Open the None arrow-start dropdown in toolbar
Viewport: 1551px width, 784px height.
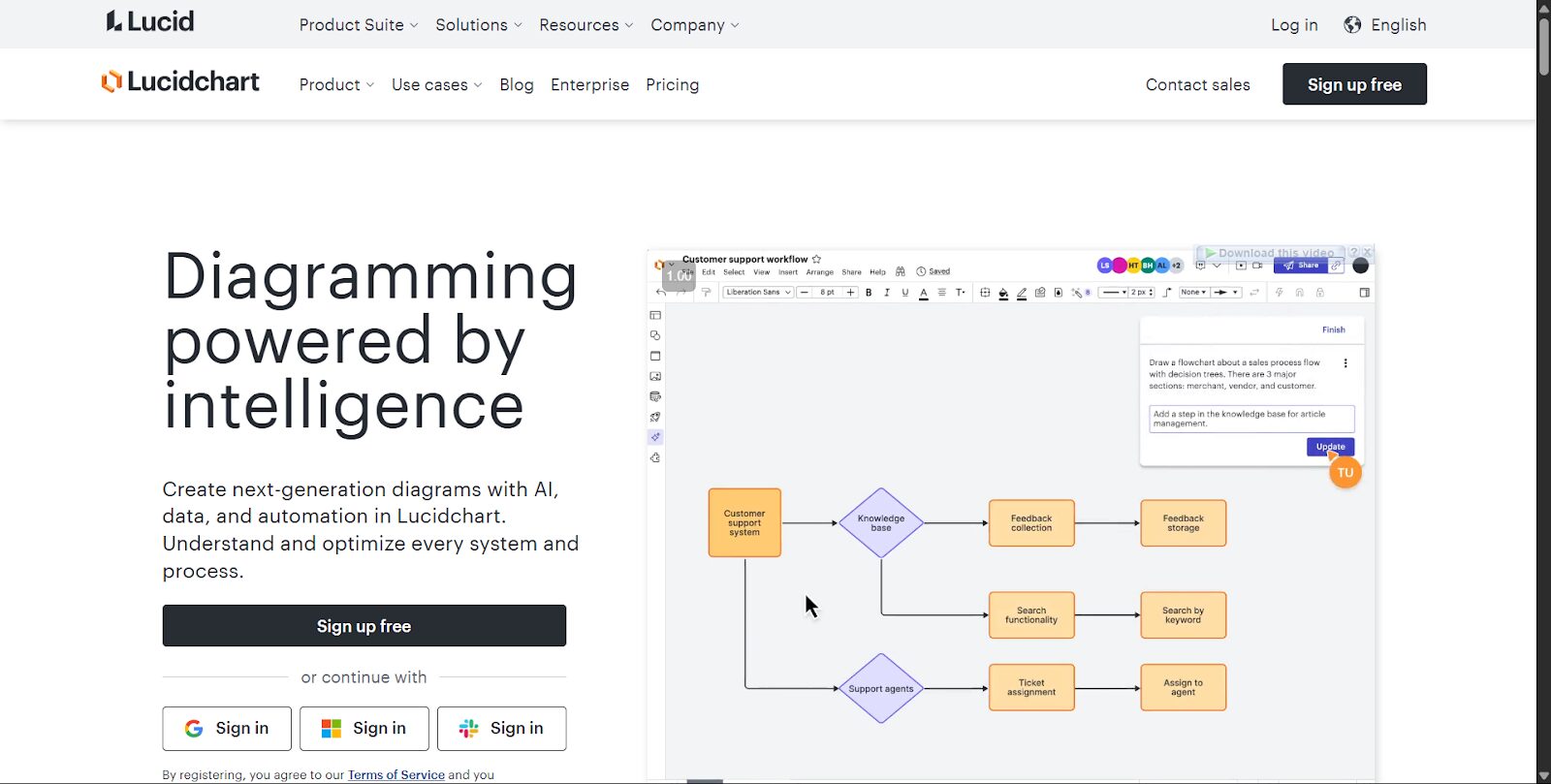click(x=1193, y=293)
